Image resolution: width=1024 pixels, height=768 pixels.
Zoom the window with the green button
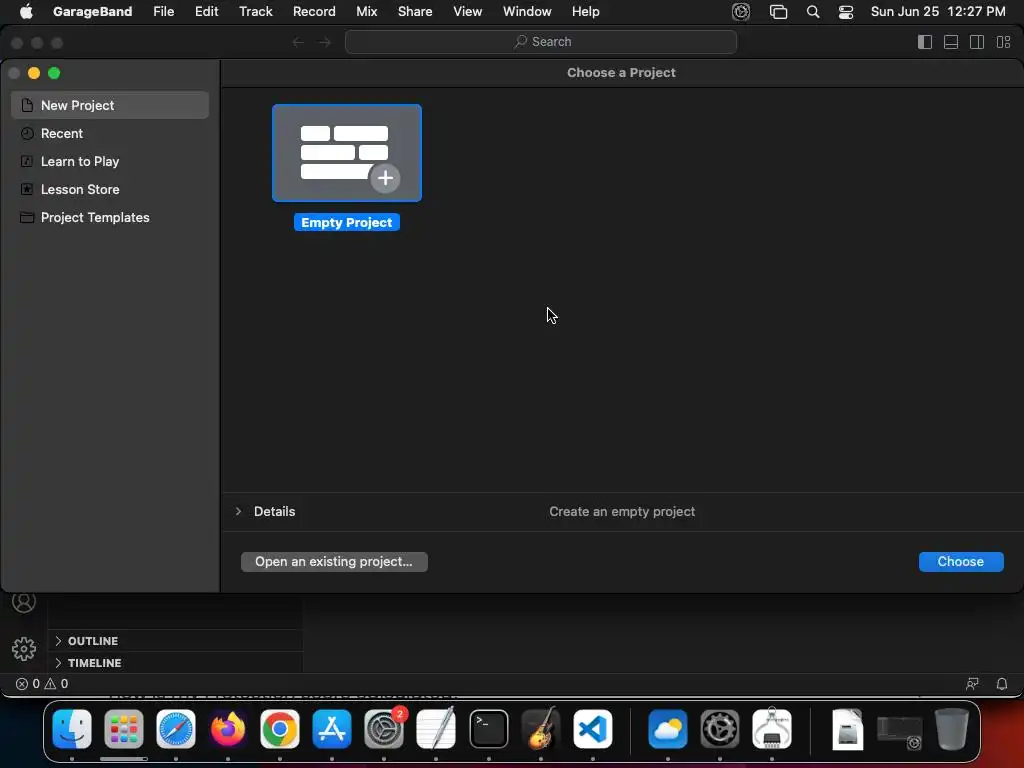coord(54,73)
